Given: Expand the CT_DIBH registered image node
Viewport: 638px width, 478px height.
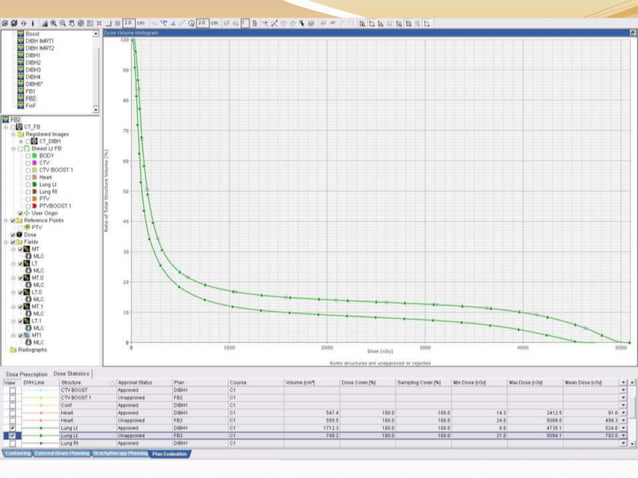Looking at the screenshot, I should [21, 141].
